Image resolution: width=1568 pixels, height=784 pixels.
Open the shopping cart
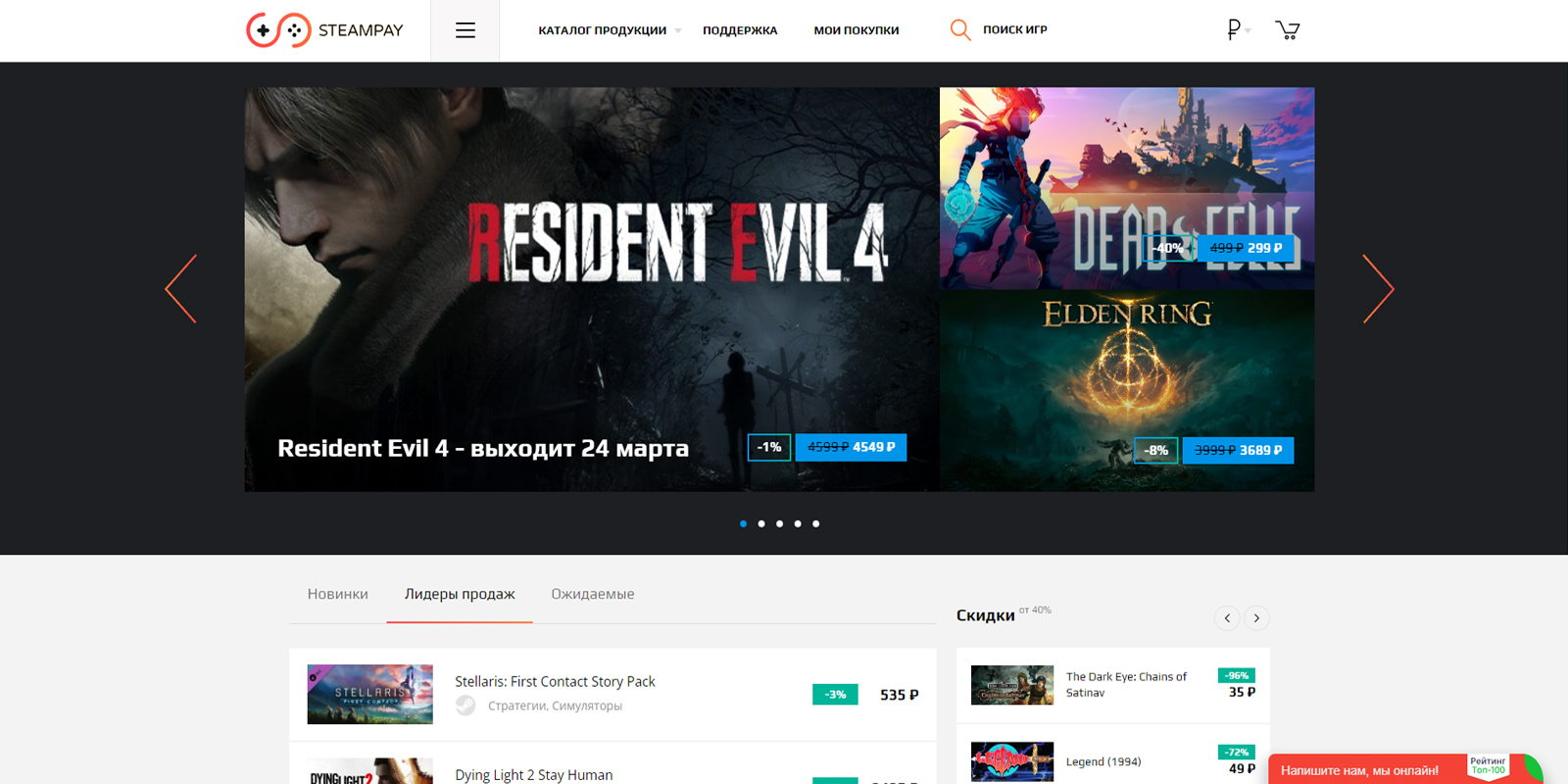coord(1287,30)
